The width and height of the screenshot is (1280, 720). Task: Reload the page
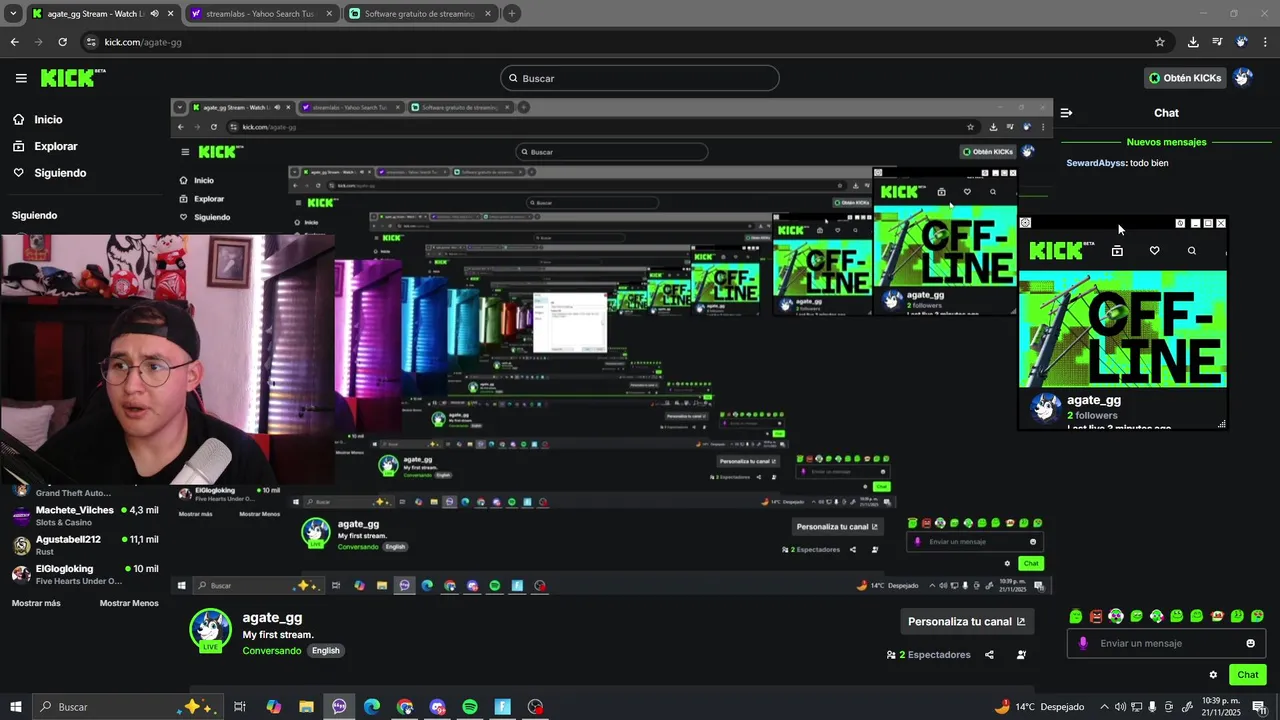pos(62,42)
